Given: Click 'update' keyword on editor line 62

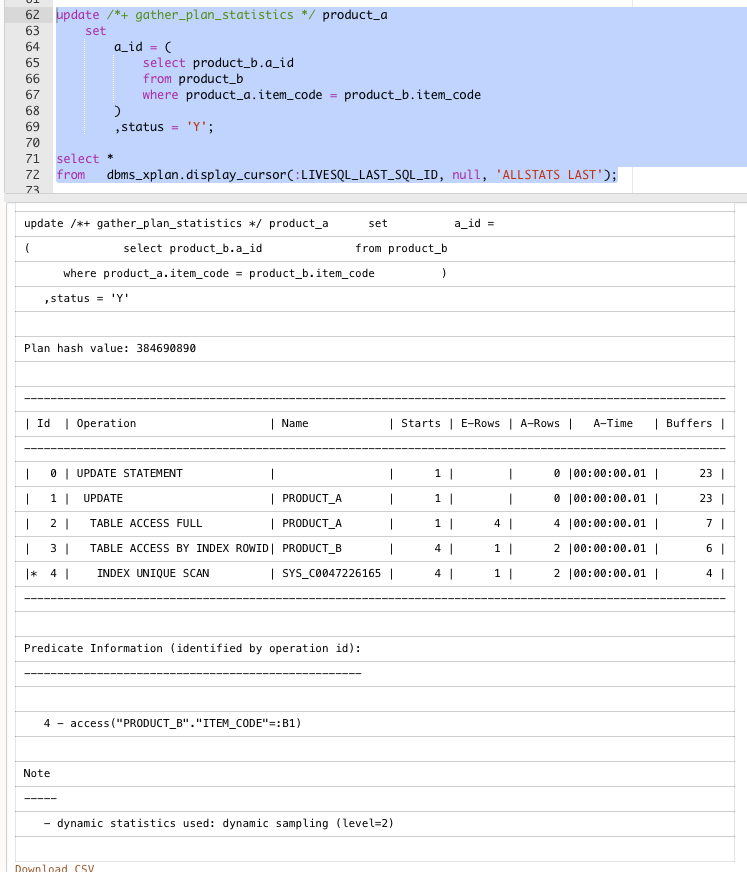Looking at the screenshot, I should tap(78, 15).
